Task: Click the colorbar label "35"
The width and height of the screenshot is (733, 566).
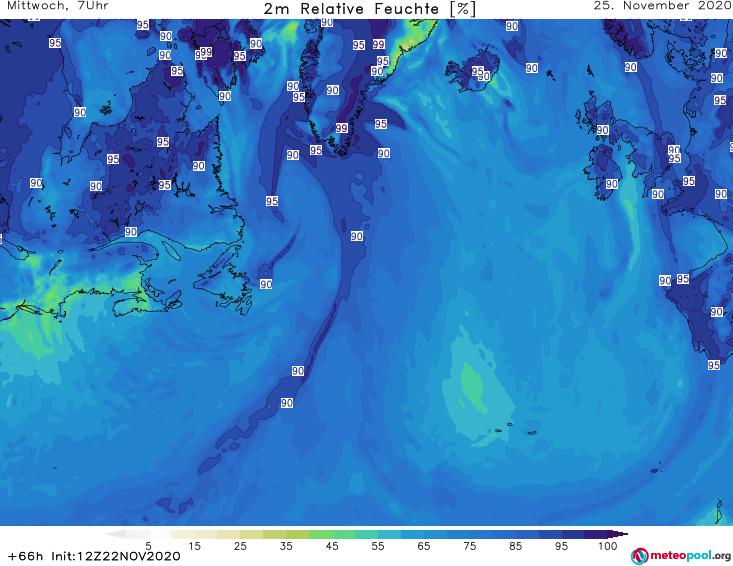Action: [286, 546]
